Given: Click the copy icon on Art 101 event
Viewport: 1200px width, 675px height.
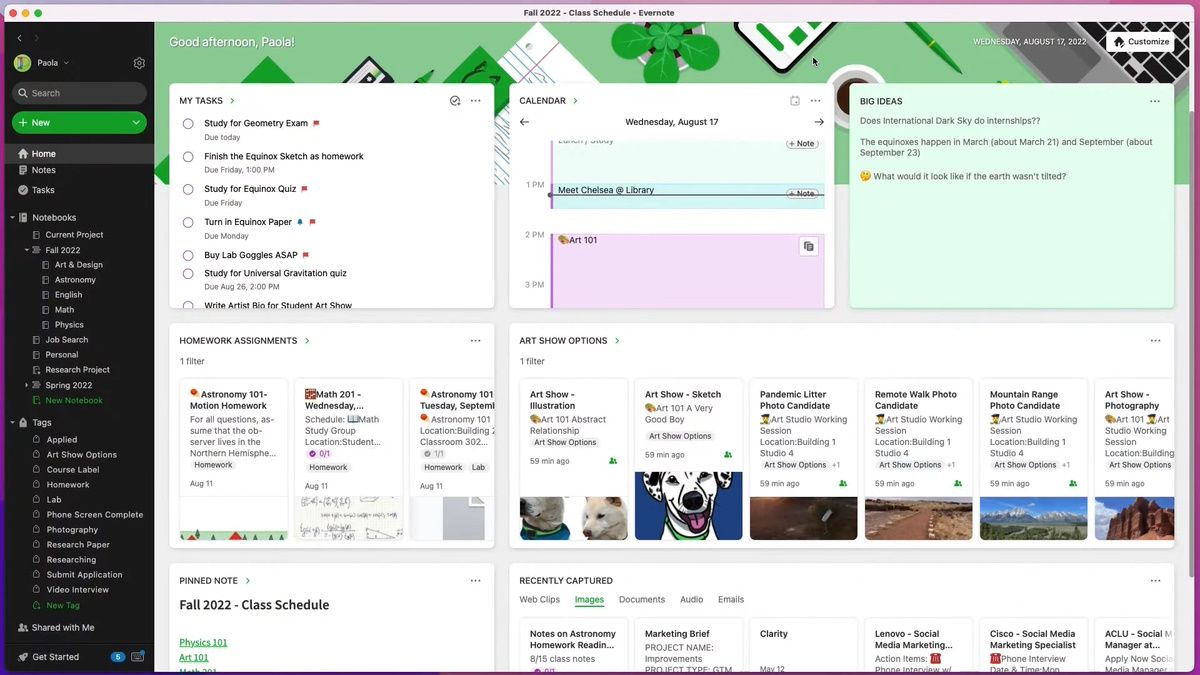Looking at the screenshot, I should tap(808, 246).
